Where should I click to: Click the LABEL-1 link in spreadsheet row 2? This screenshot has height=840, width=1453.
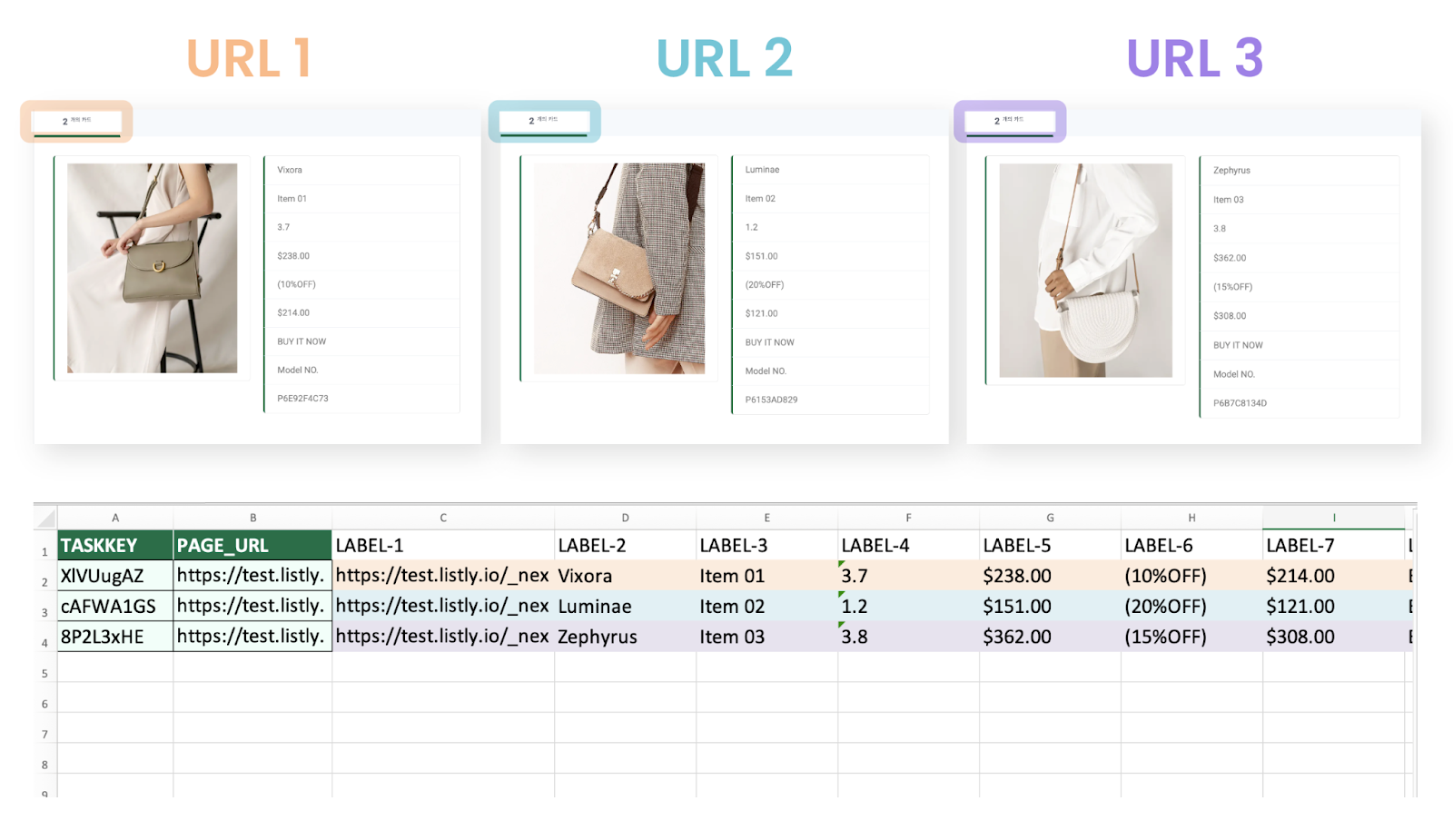pos(442,576)
